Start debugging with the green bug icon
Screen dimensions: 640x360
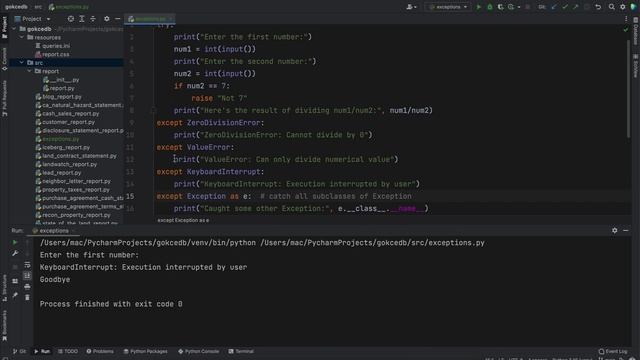pyautogui.click(x=490, y=7)
